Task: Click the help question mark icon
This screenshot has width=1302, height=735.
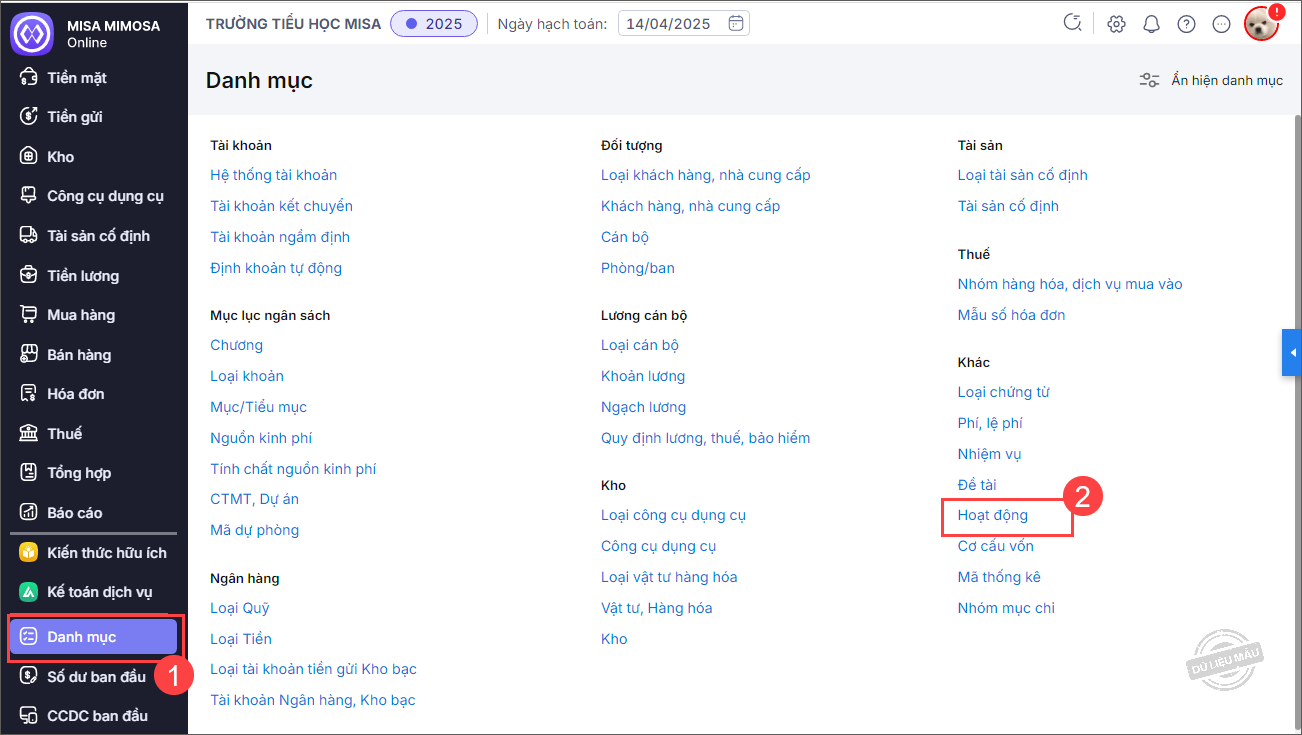Action: click(x=1186, y=24)
